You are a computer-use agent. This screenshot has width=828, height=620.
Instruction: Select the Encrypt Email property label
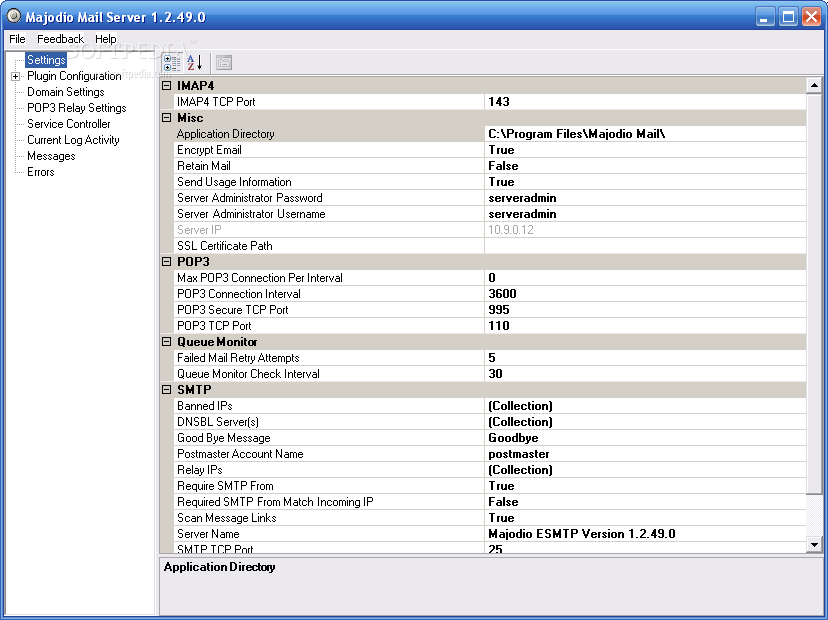coord(209,150)
